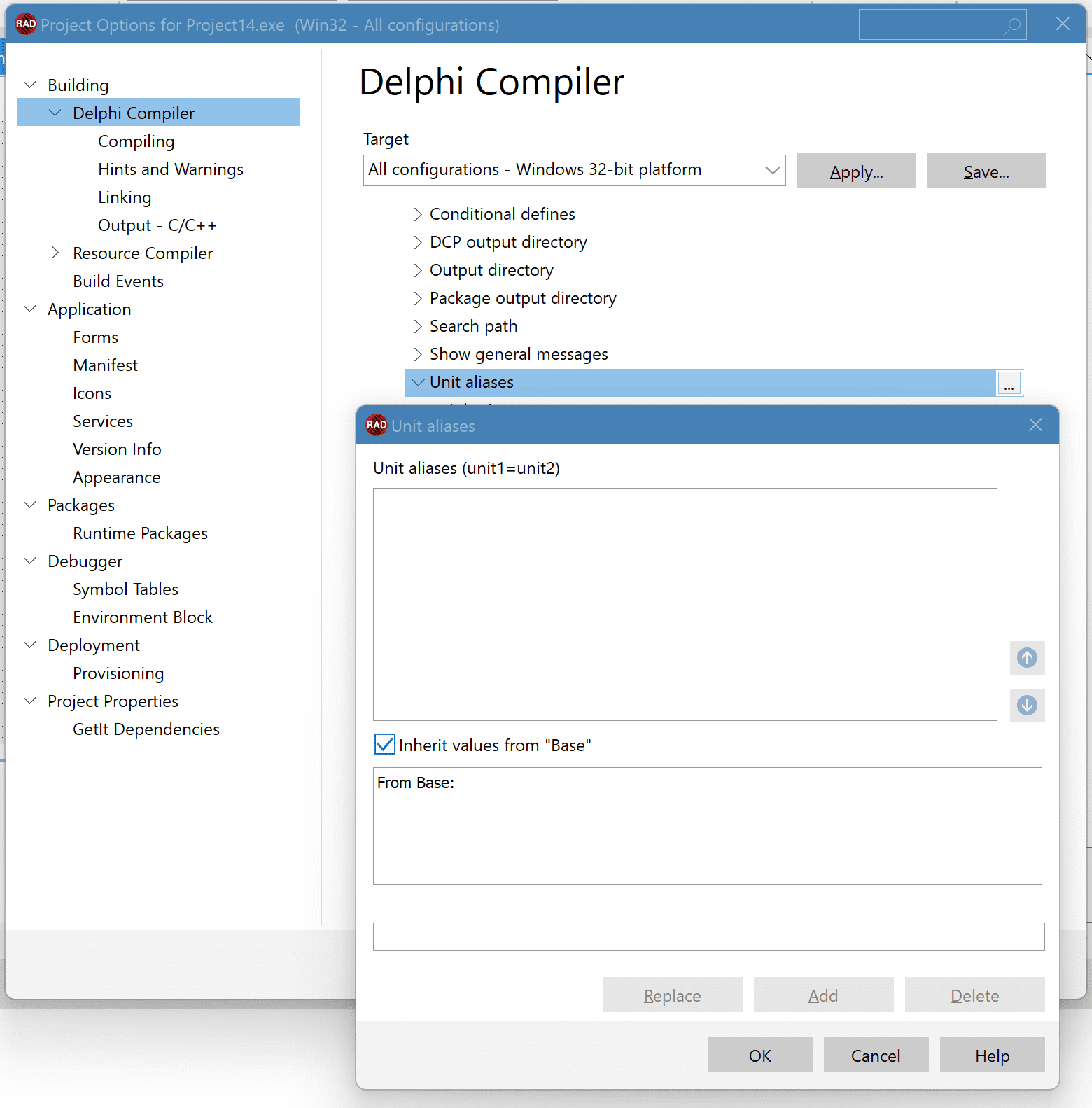Expand the Show general messages option
Image resolution: width=1092 pixels, height=1108 pixels.
pos(418,354)
